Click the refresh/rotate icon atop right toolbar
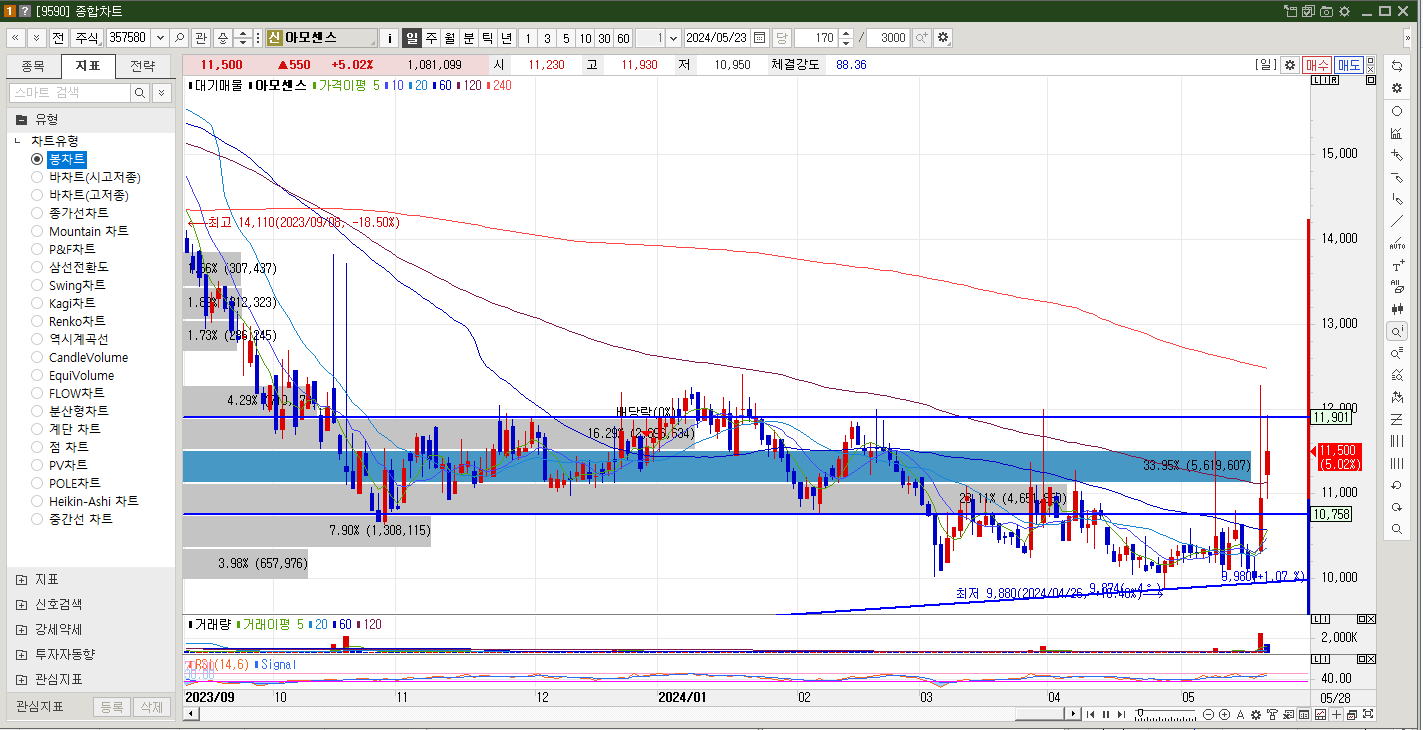The image size is (1423, 730). [1397, 65]
